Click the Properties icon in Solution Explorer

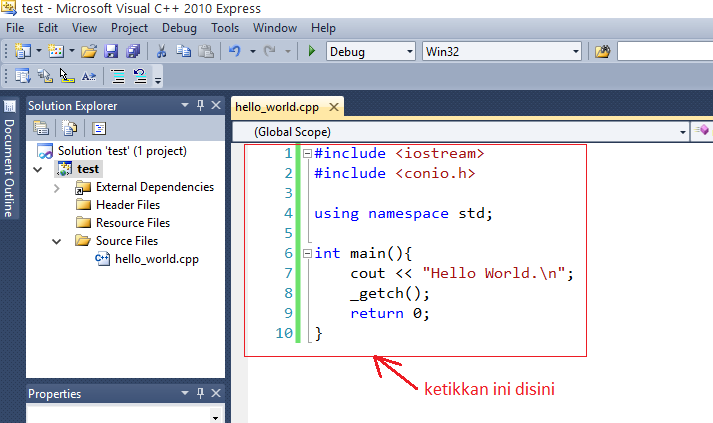coord(41,128)
